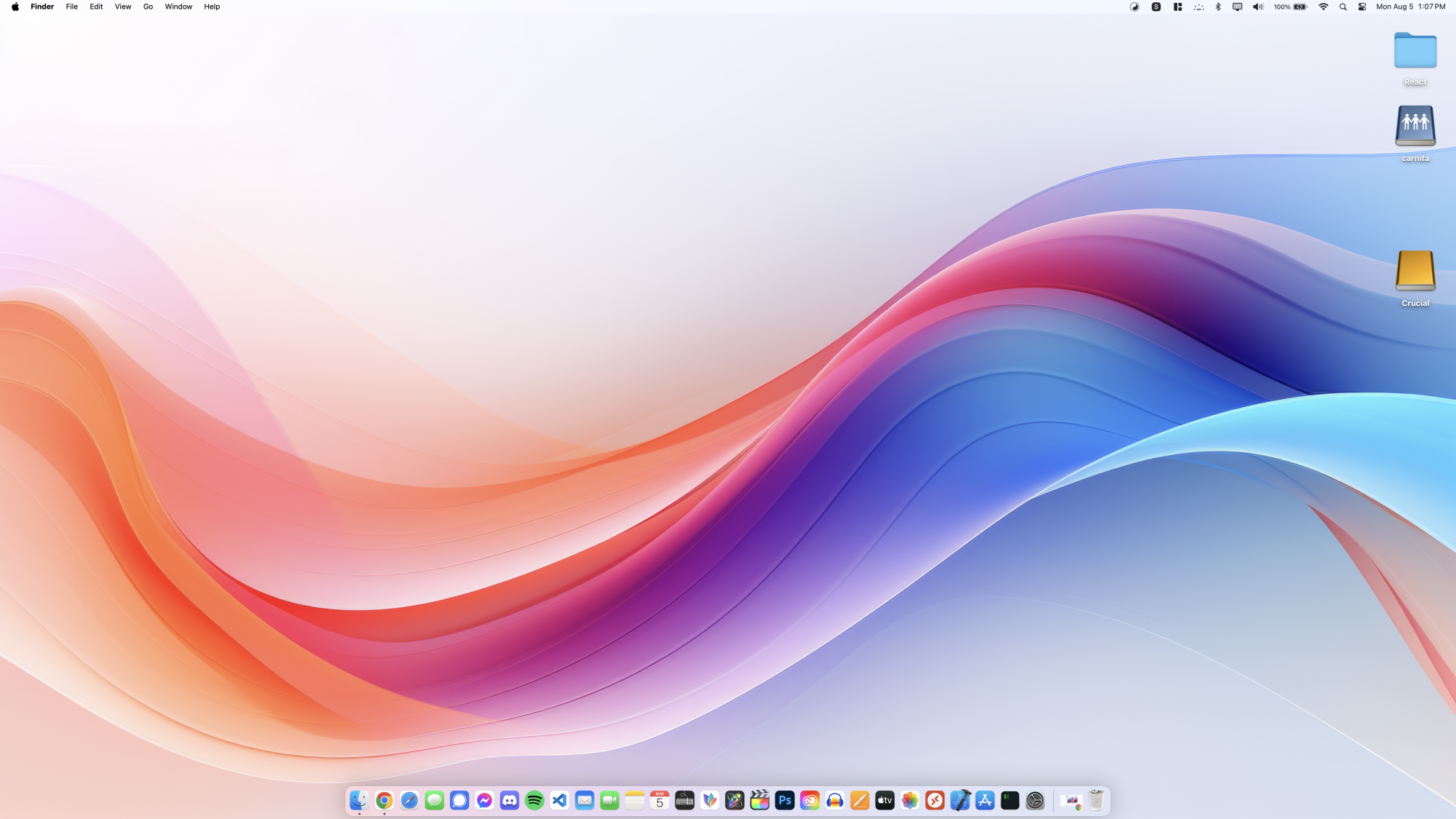Open the Terminal app in dock
1456x819 pixels.
[1010, 801]
